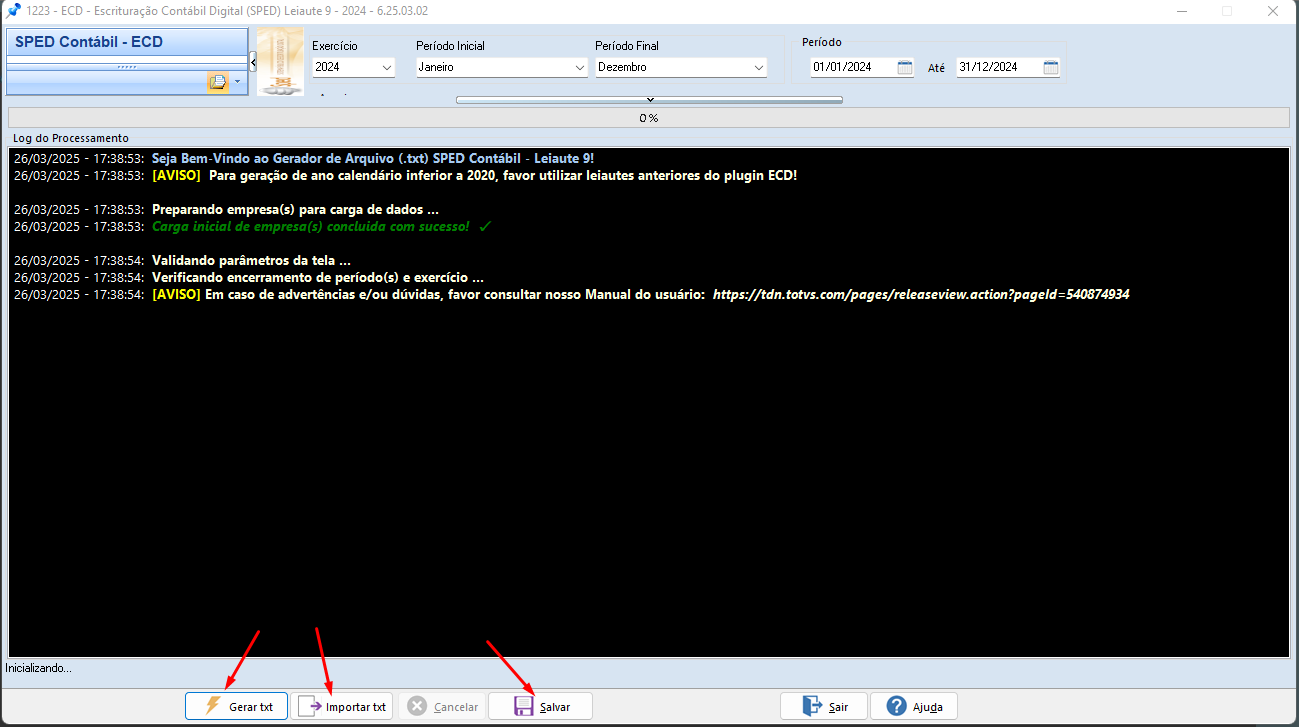Click the 0% progress bar
This screenshot has width=1299, height=727.
coord(649,117)
